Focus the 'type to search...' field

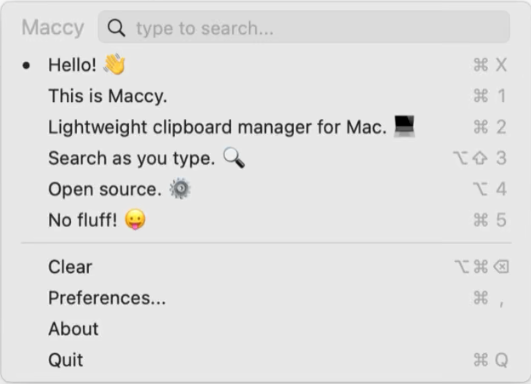pos(304,27)
